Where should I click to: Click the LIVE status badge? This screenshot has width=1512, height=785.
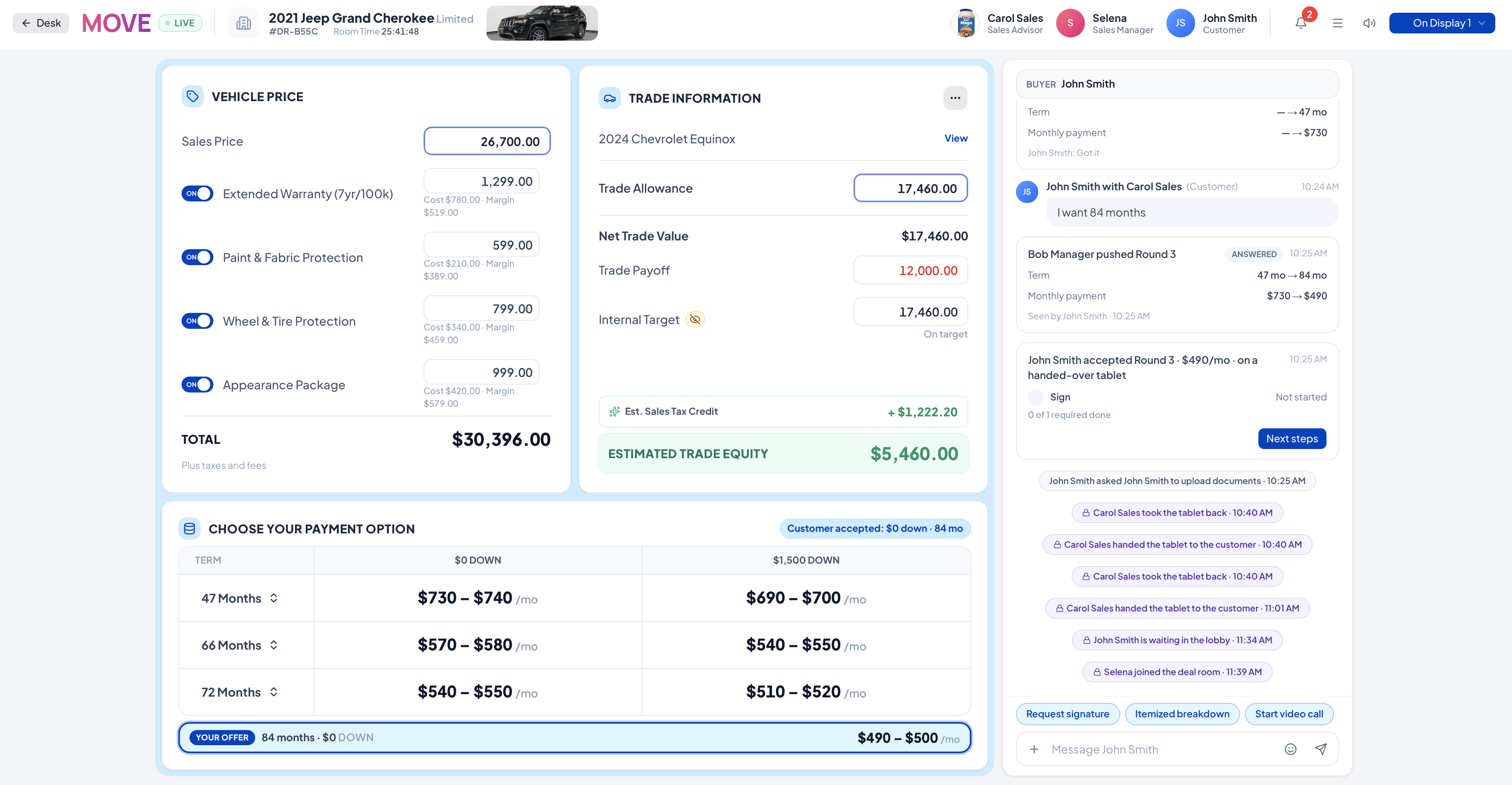(180, 23)
